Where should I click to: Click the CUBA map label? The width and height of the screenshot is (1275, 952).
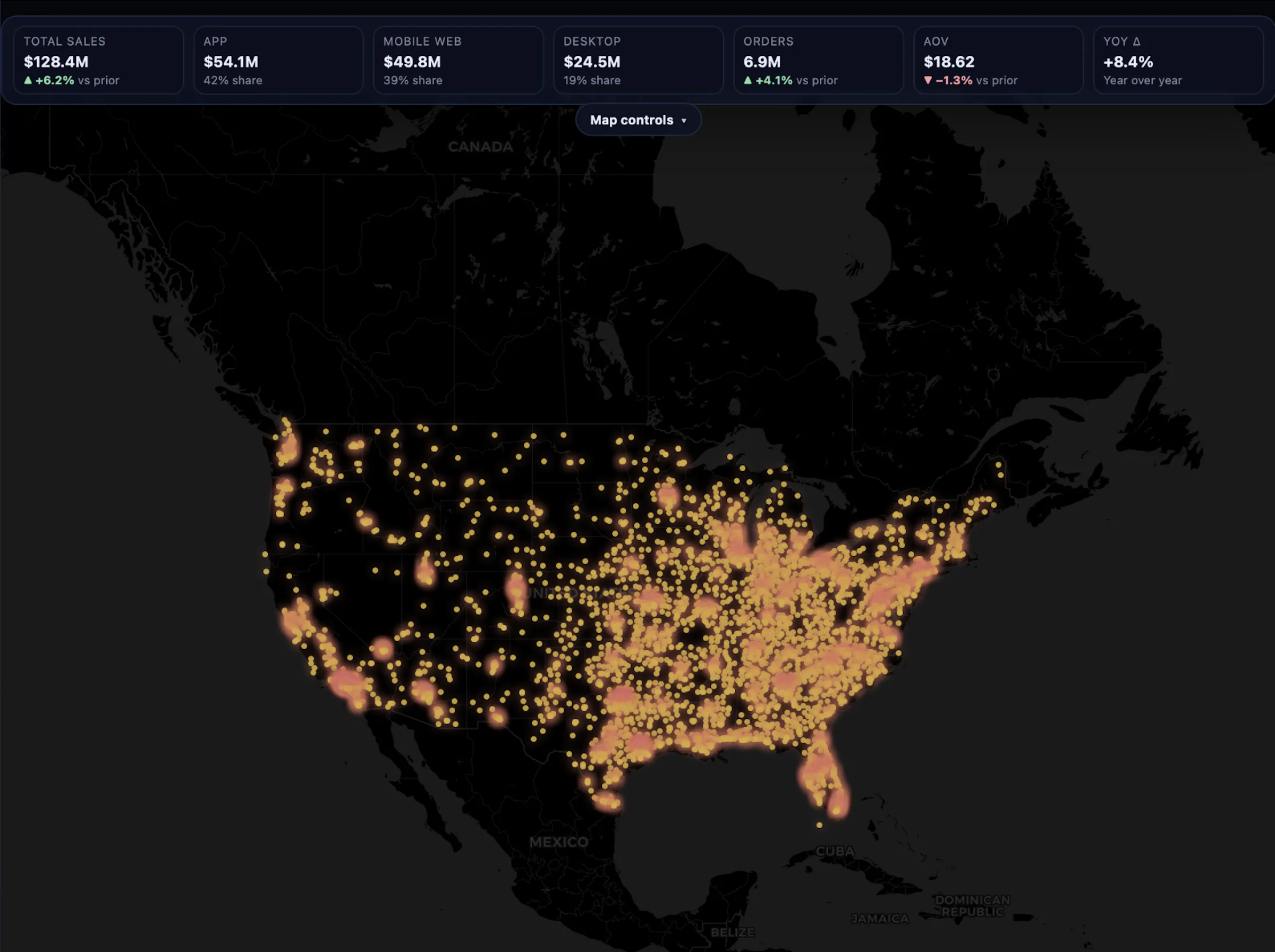[x=835, y=851]
